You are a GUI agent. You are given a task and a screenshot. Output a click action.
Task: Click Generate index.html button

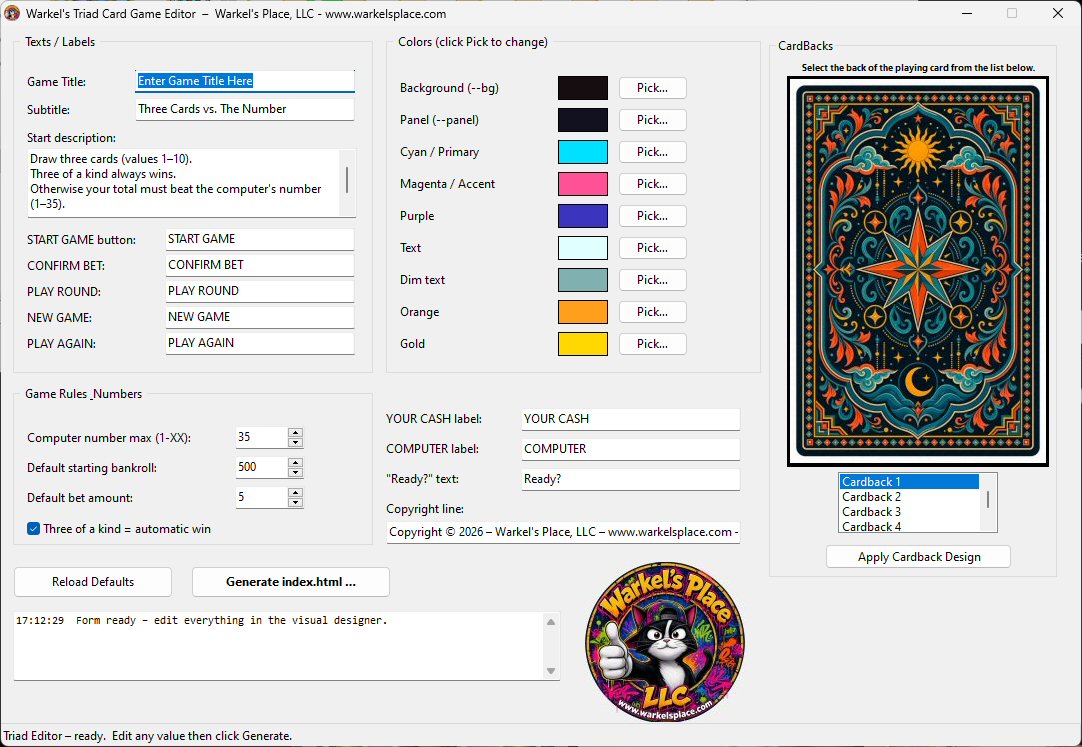tap(291, 582)
